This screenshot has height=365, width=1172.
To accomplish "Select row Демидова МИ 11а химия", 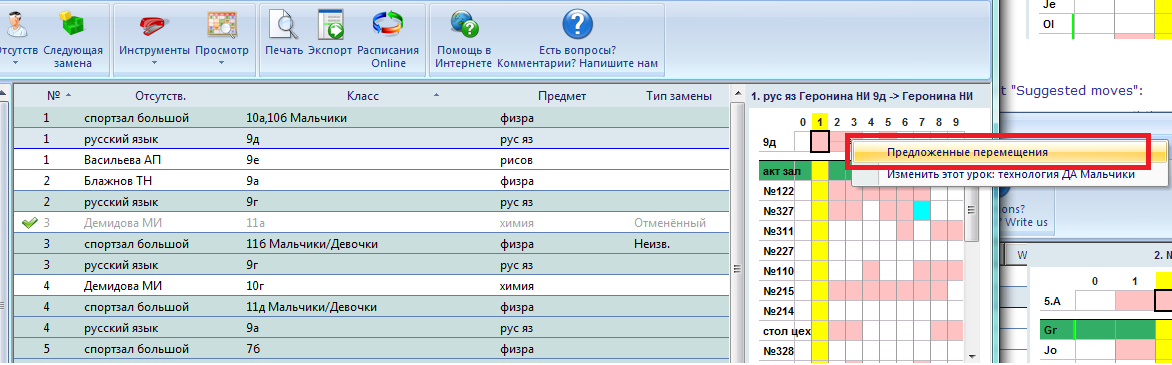I will 371,223.
